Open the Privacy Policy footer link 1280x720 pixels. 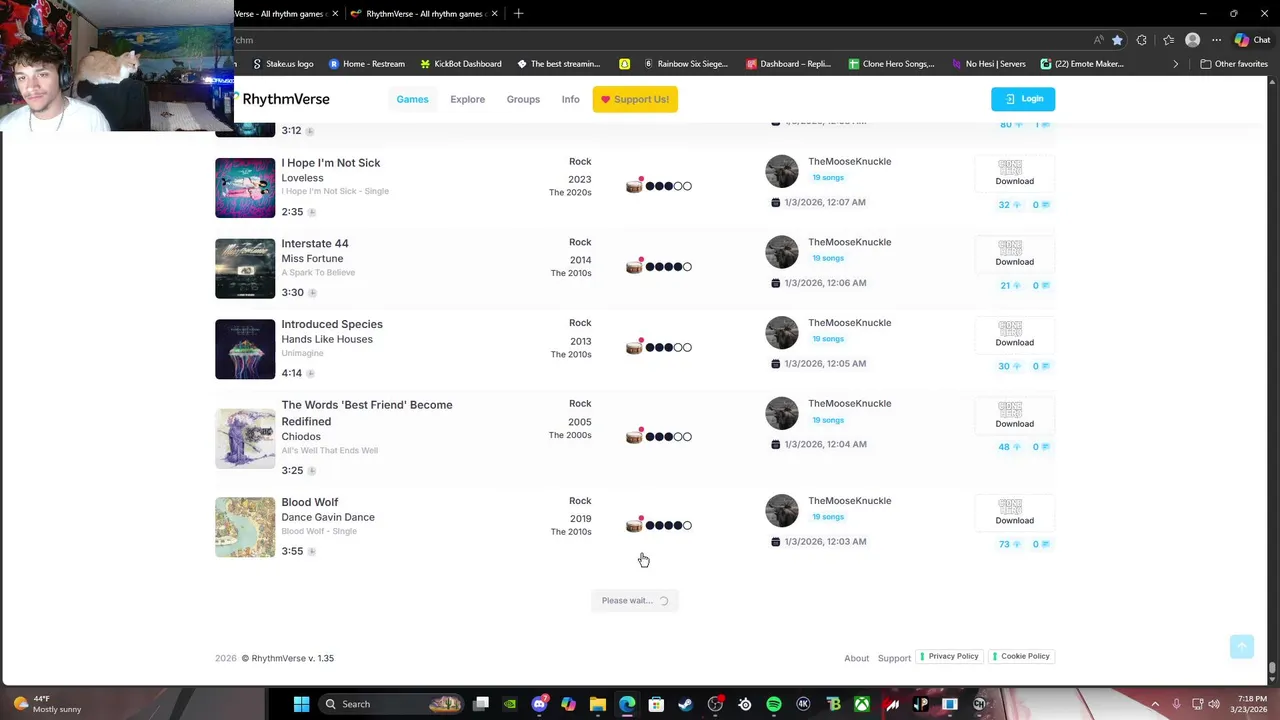tap(949, 656)
